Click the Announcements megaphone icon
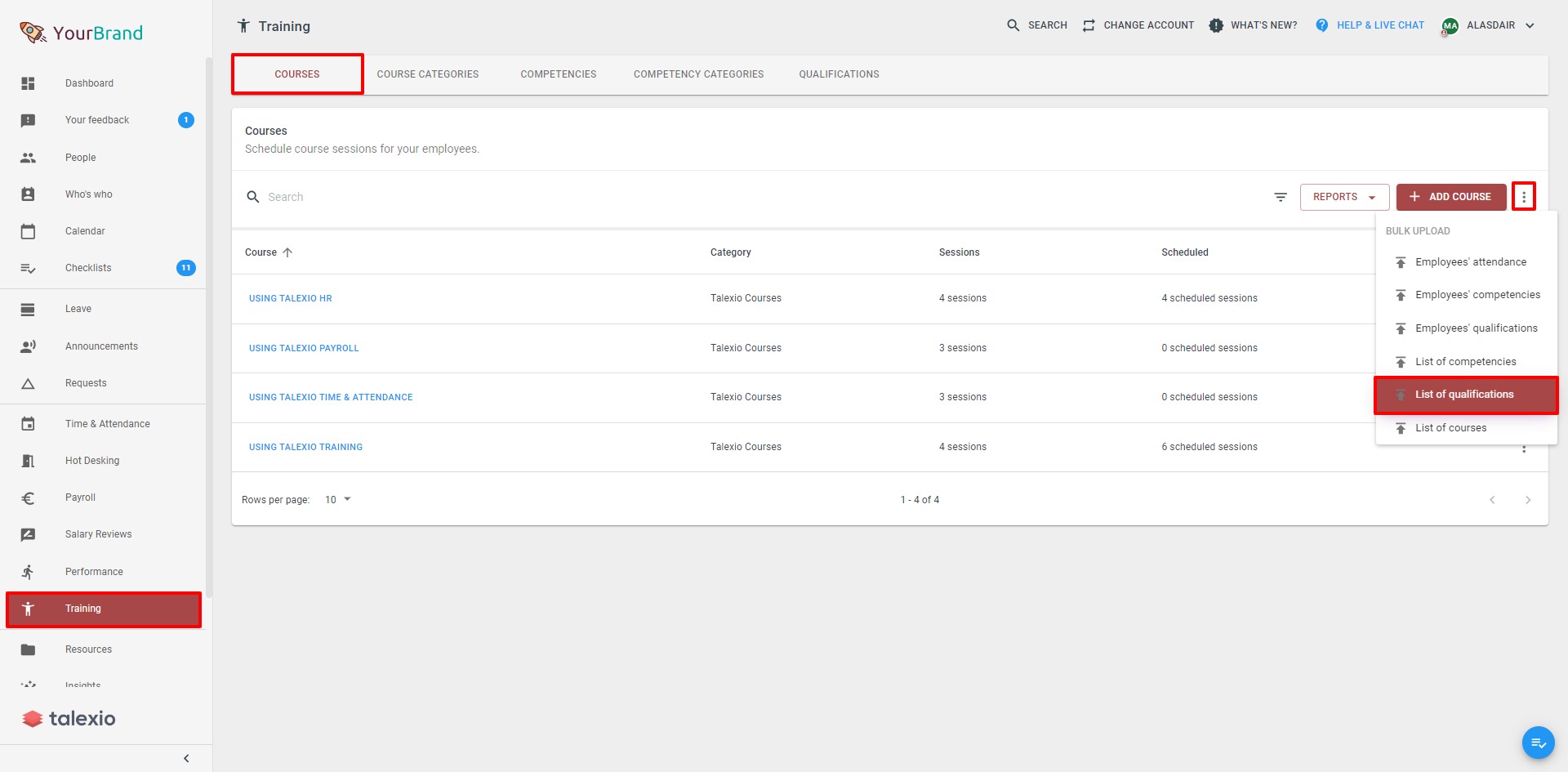Image resolution: width=1568 pixels, height=772 pixels. click(28, 346)
